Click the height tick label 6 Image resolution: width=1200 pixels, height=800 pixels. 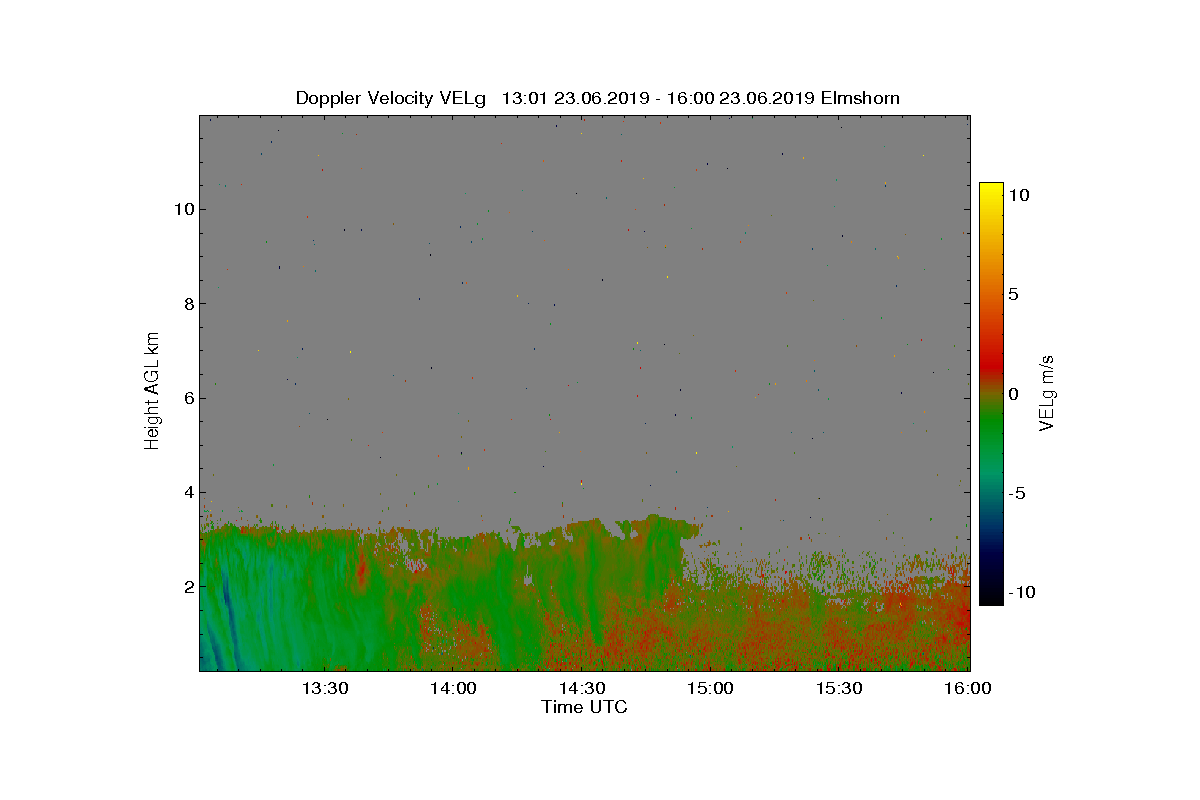point(187,398)
